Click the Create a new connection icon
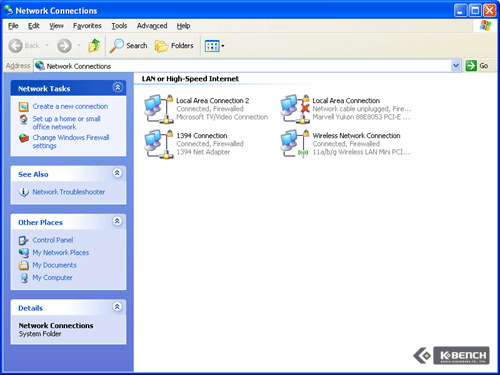500x375 pixels. point(24,107)
